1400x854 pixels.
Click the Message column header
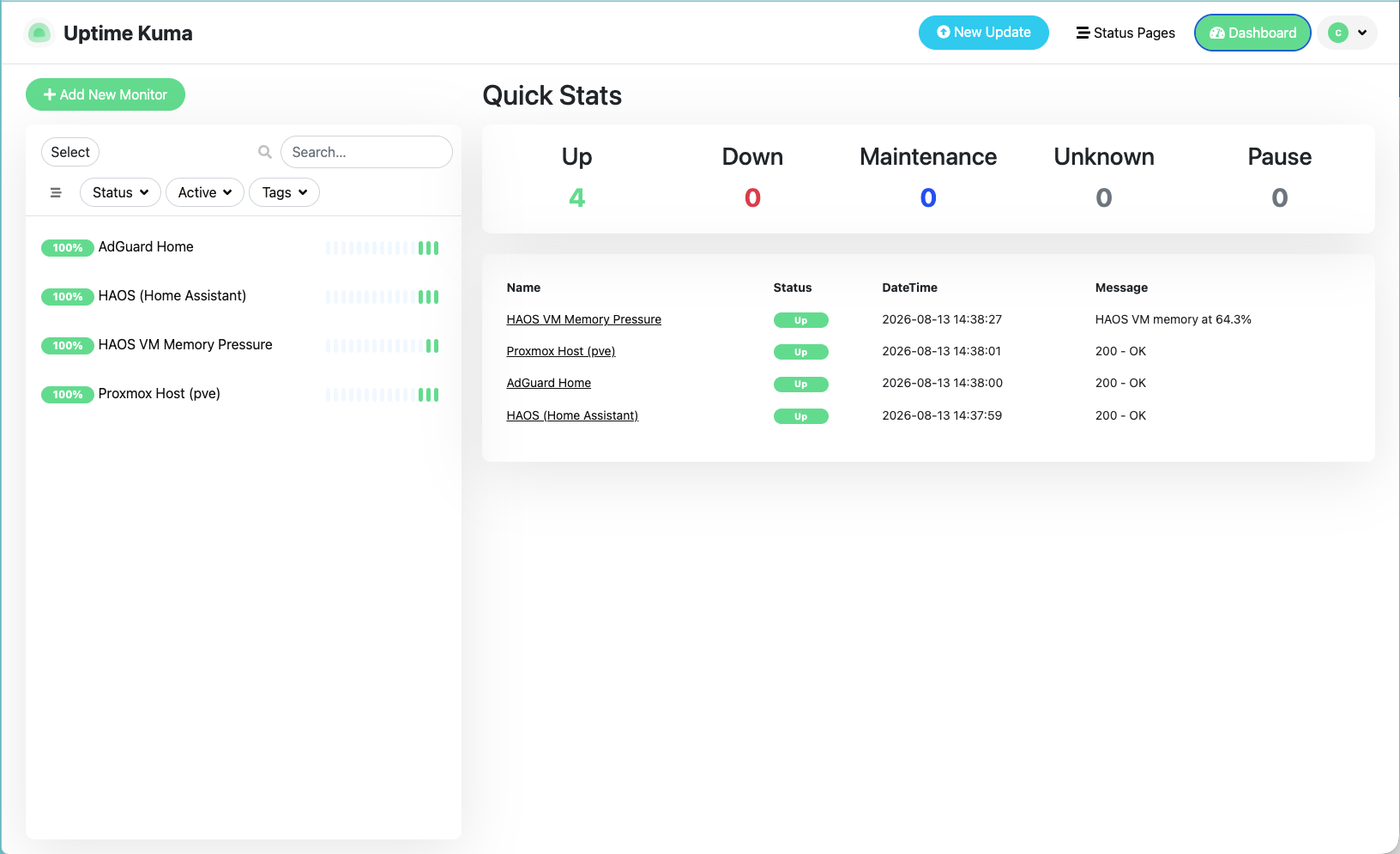[x=1121, y=288]
